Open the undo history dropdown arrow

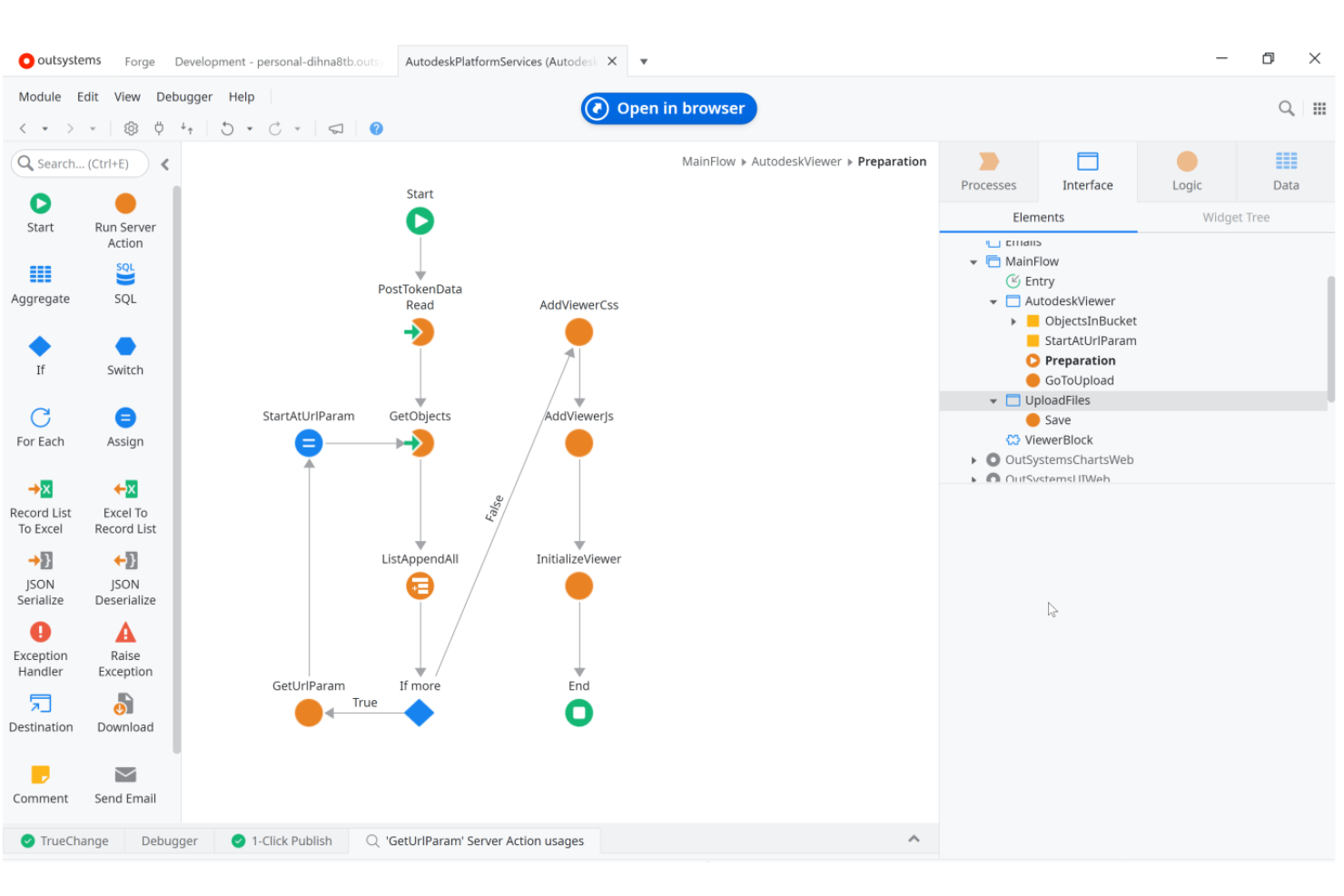pos(250,129)
